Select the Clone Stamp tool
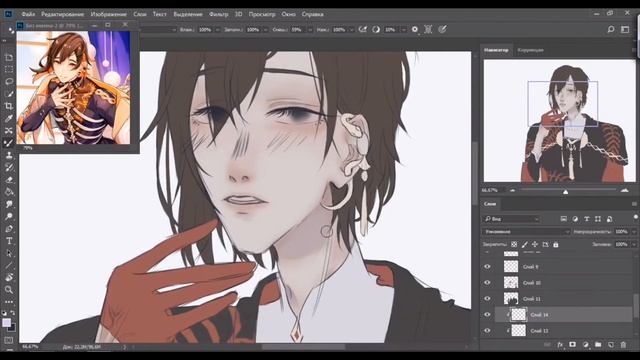This screenshot has height=360, width=640. point(9,155)
